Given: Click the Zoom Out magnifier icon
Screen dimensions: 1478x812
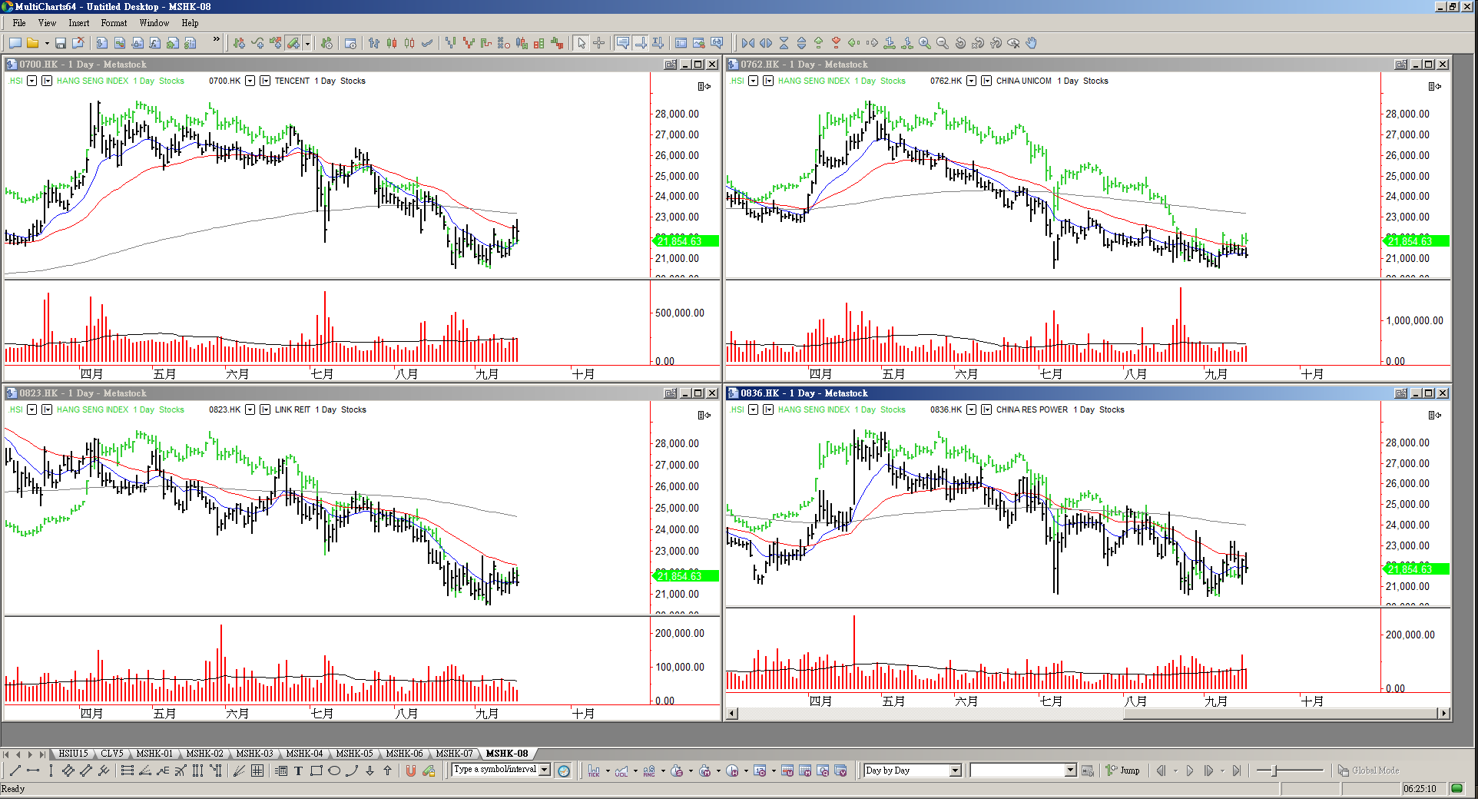Looking at the screenshot, I should point(943,43).
